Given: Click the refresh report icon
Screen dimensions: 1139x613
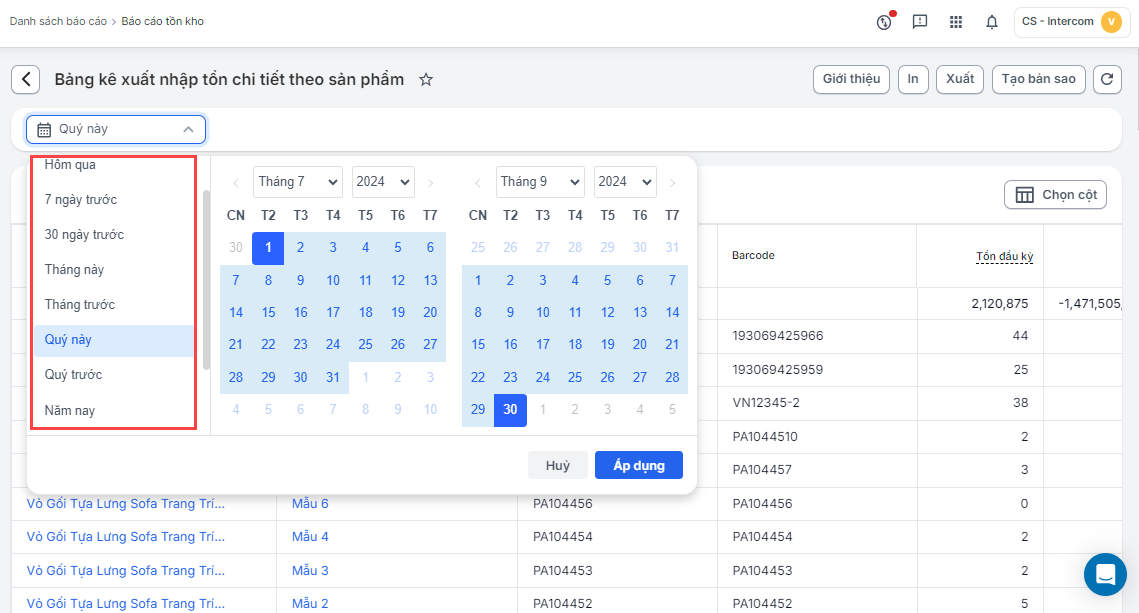Looking at the screenshot, I should (1107, 80).
